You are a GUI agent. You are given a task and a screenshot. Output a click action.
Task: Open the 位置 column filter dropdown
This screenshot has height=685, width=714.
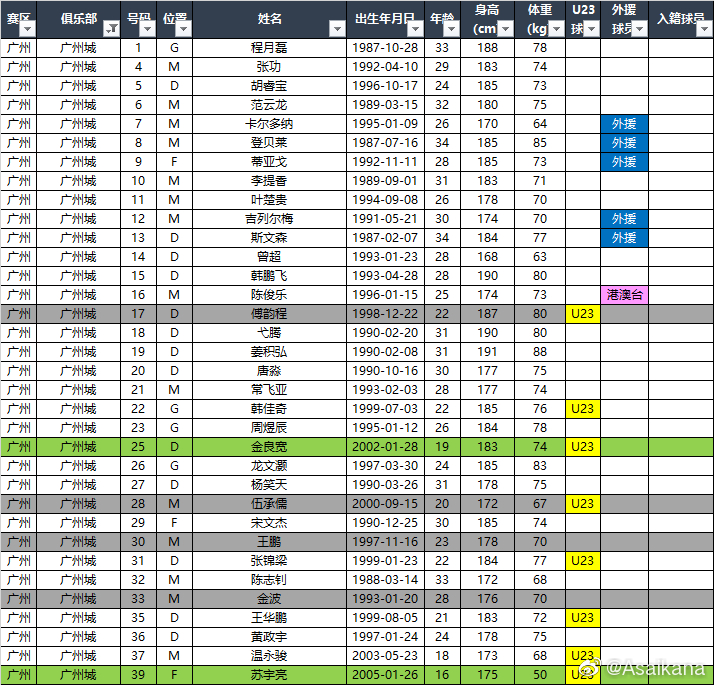[x=182, y=29]
